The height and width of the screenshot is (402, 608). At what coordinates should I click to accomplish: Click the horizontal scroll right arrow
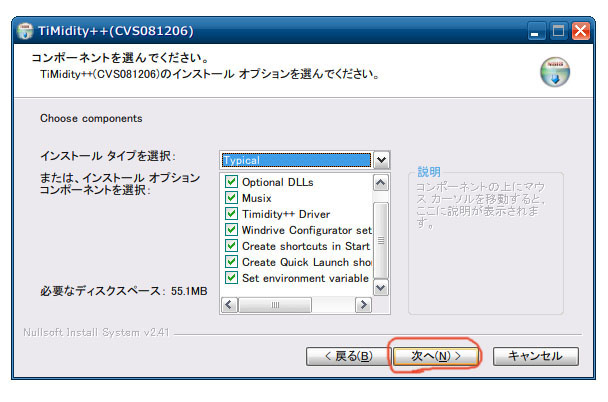tap(363, 305)
